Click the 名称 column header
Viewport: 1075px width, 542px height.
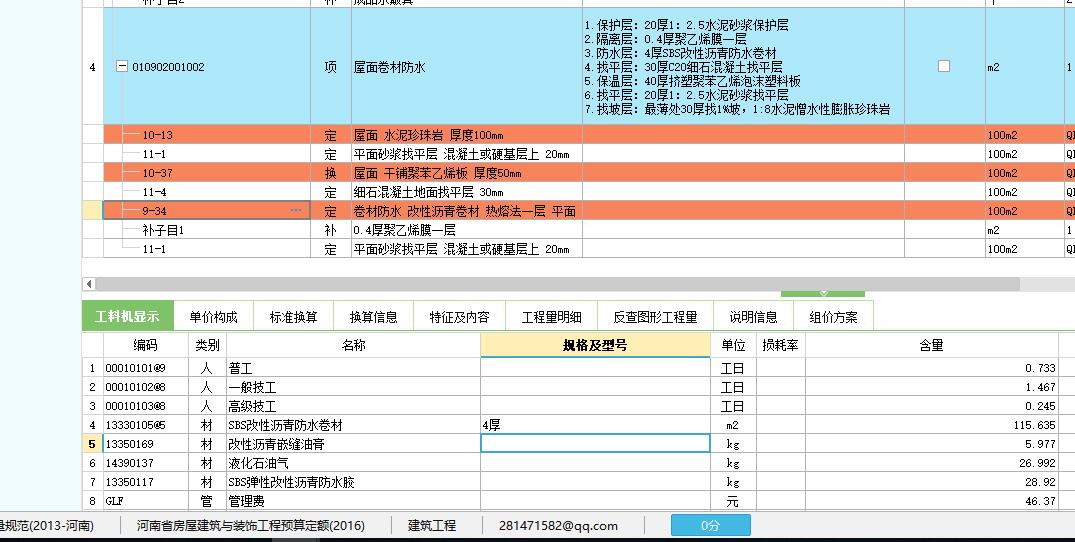click(353, 345)
